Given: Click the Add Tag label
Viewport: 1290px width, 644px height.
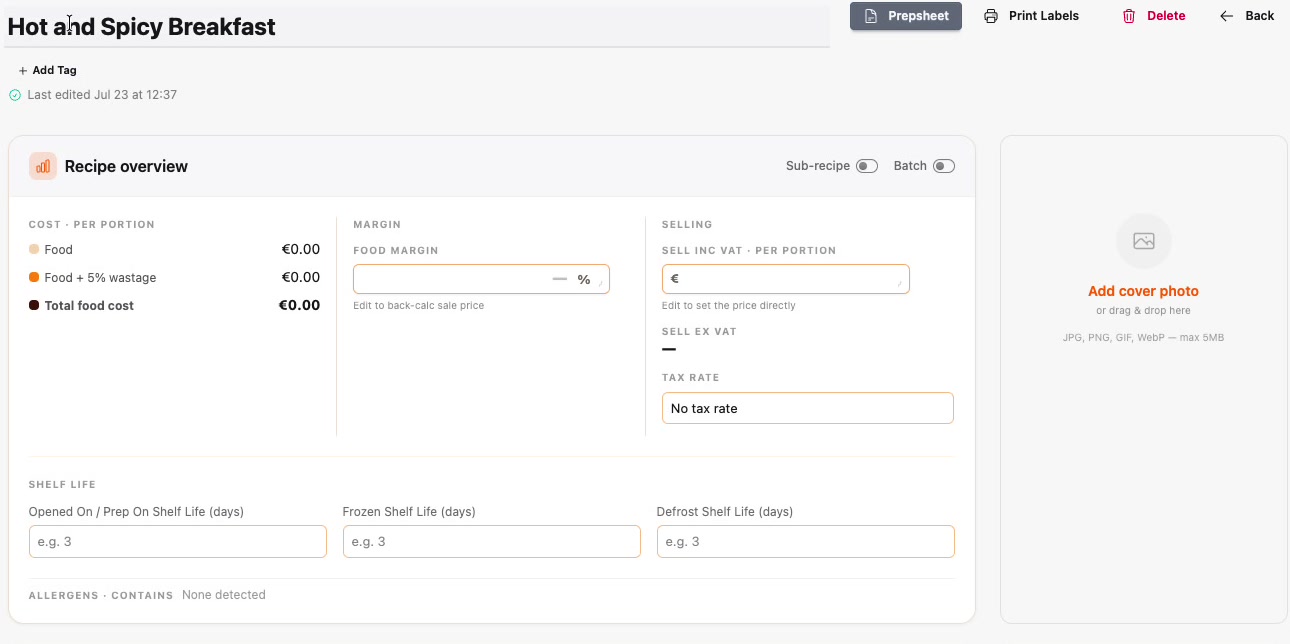Looking at the screenshot, I should [55, 71].
